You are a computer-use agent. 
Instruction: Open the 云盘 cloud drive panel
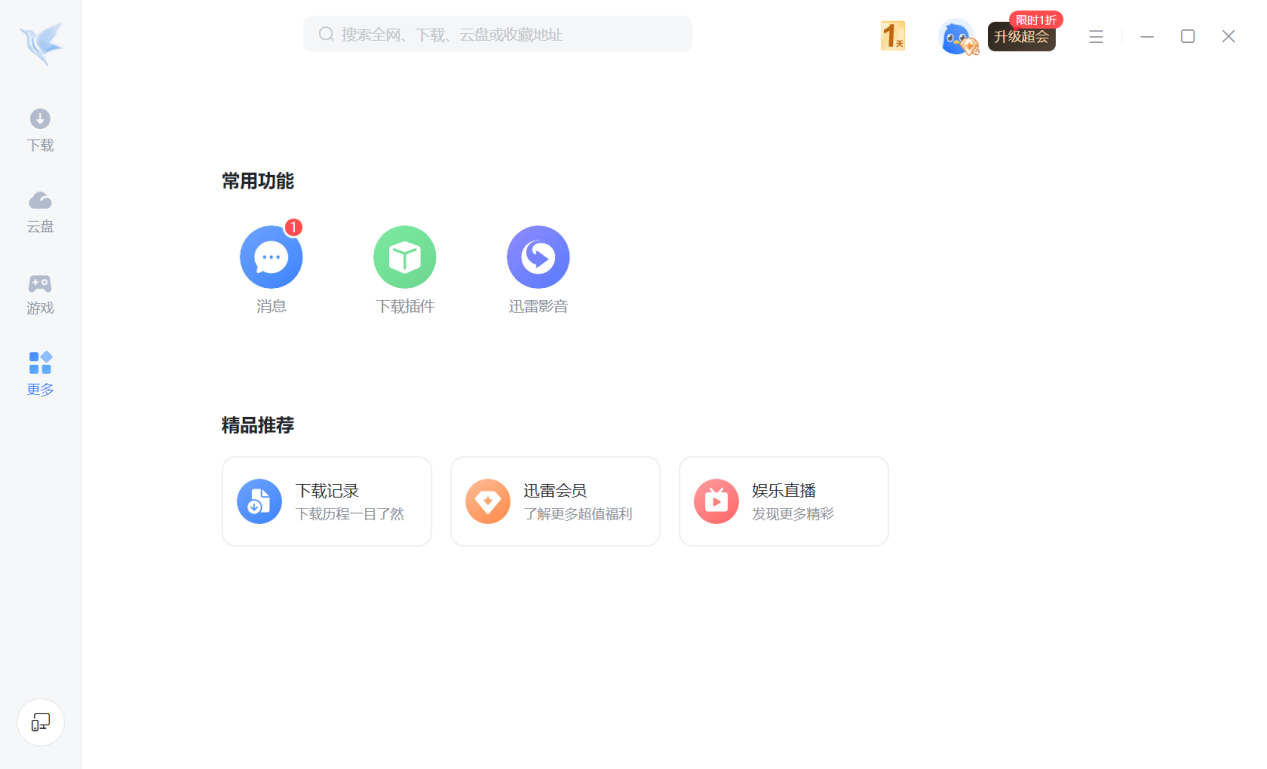tap(40, 212)
